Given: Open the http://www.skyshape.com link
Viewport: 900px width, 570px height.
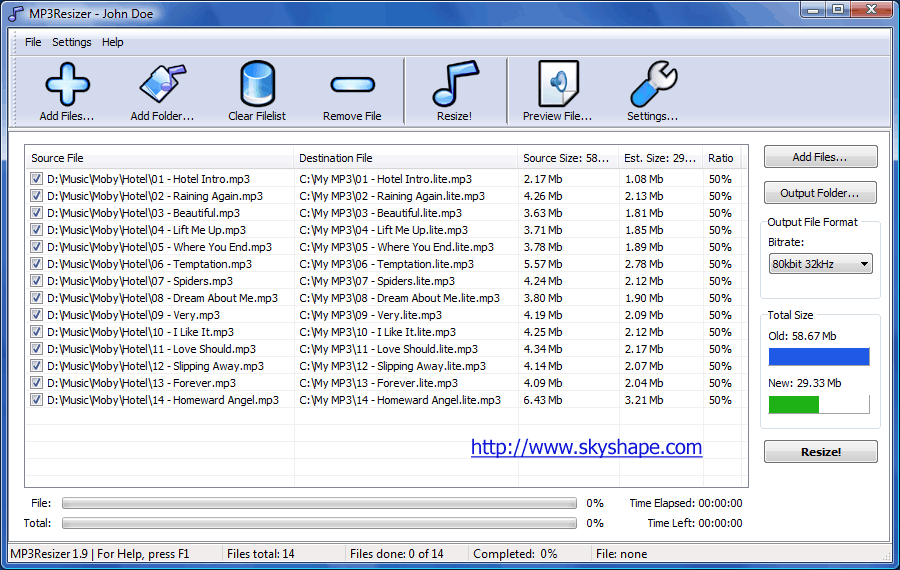Looking at the screenshot, I should (586, 447).
